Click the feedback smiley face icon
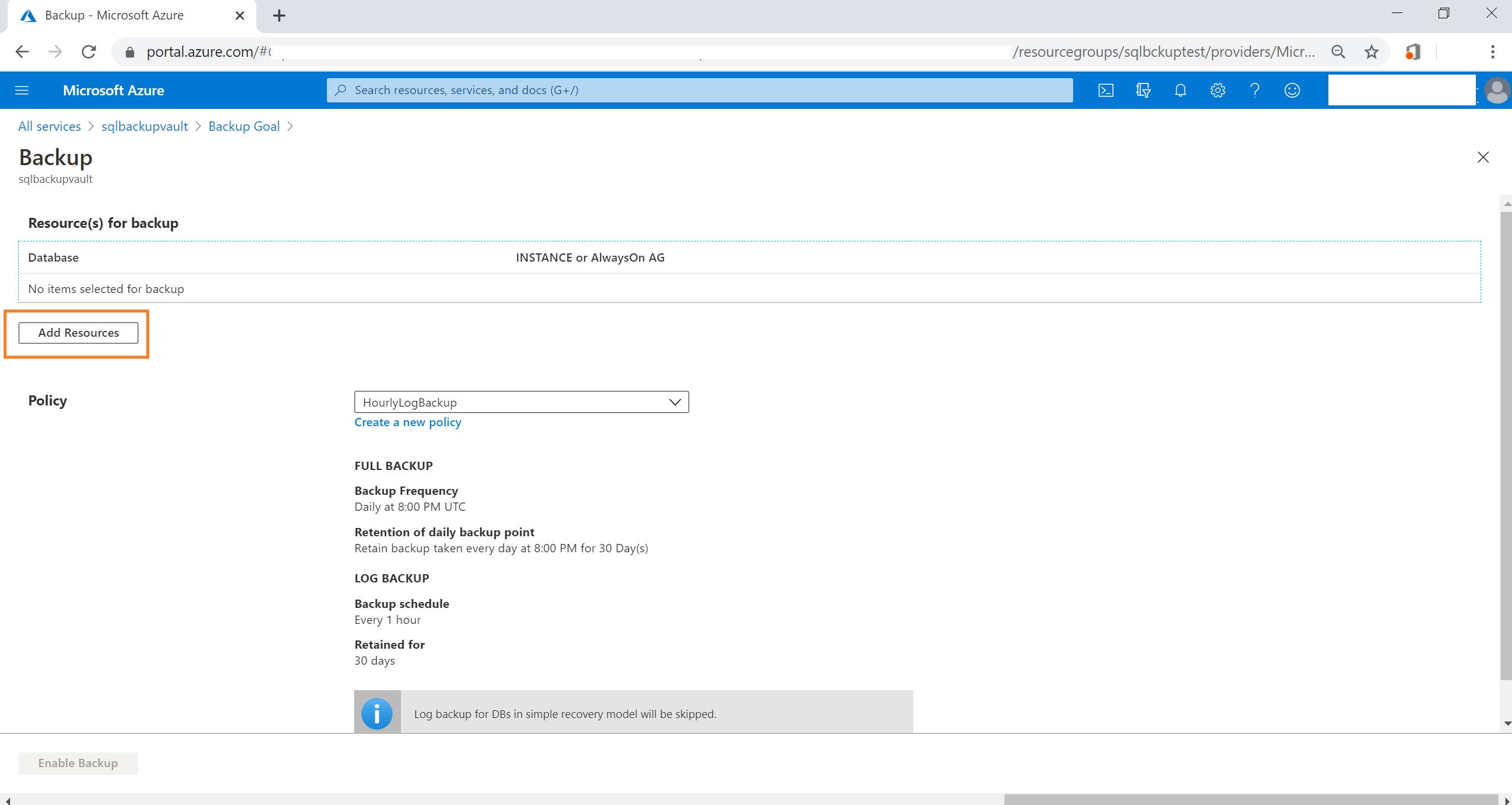The width and height of the screenshot is (1512, 805). [x=1291, y=90]
